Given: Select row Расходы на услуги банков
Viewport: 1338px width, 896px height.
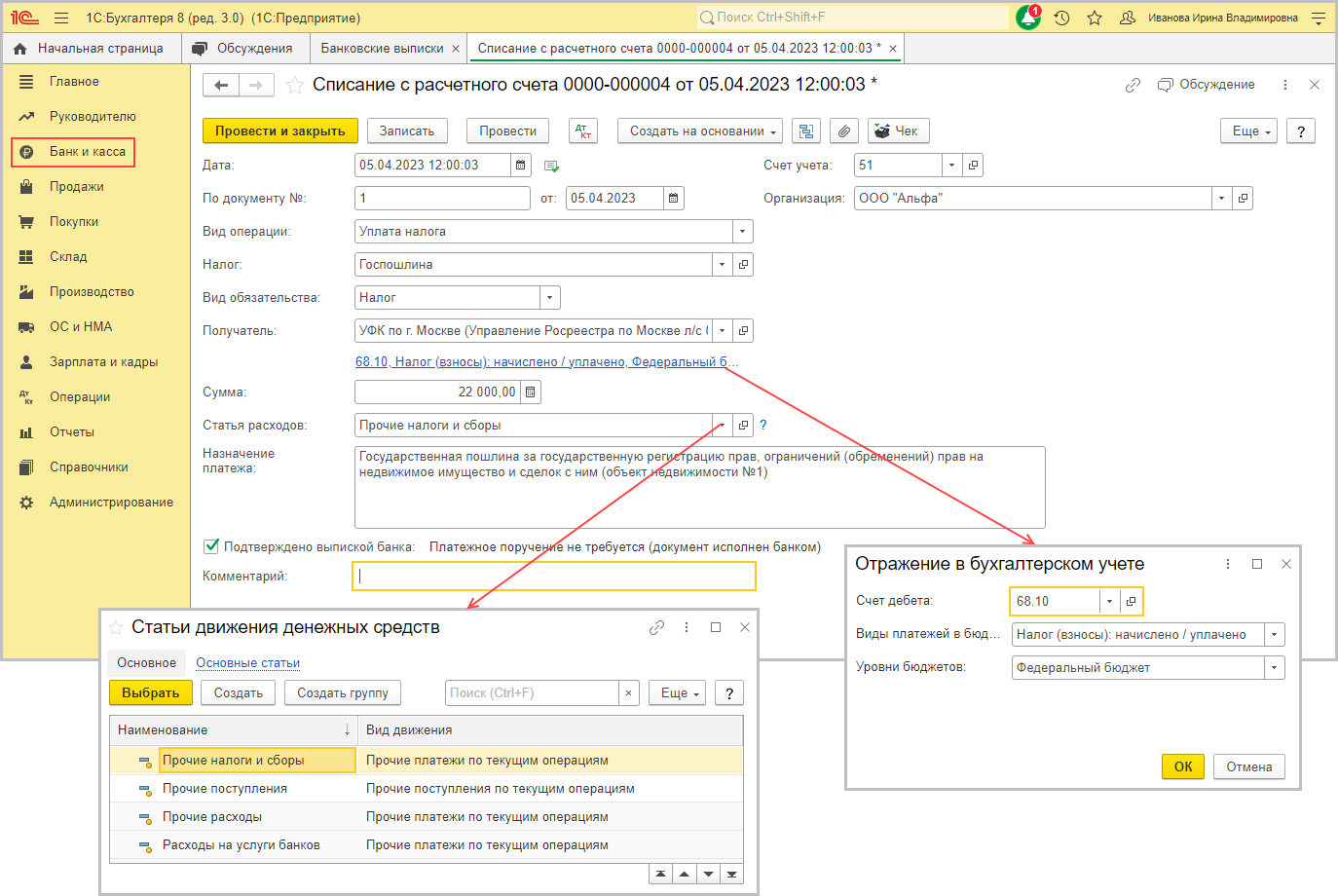Looking at the screenshot, I should click(x=427, y=845).
